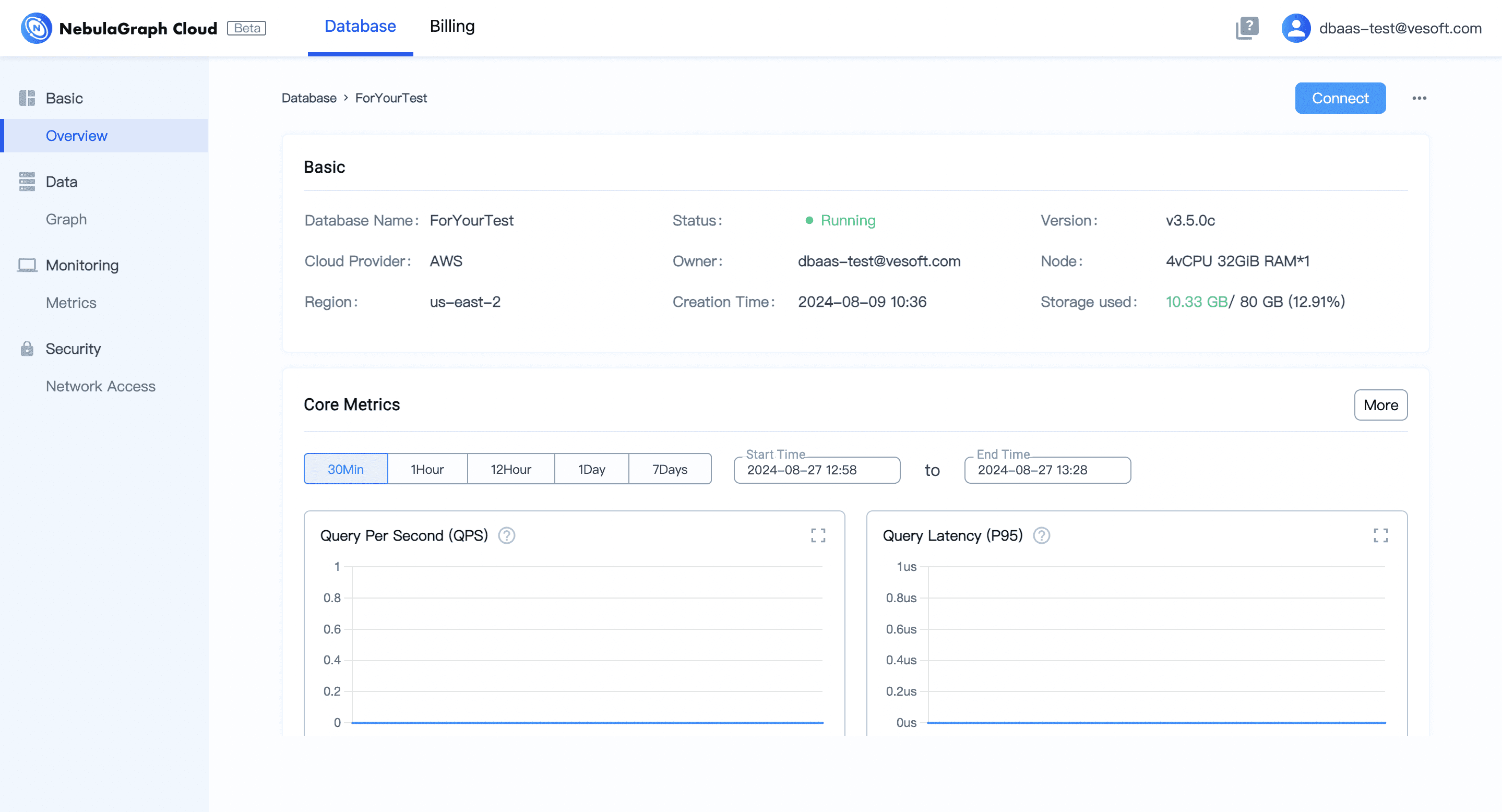Select the 1Hour time range
Viewport: 1502px width, 812px height.
point(427,469)
